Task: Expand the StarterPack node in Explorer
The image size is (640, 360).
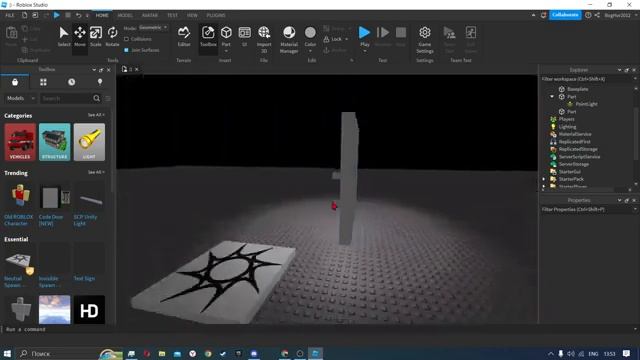Action: (x=544, y=179)
